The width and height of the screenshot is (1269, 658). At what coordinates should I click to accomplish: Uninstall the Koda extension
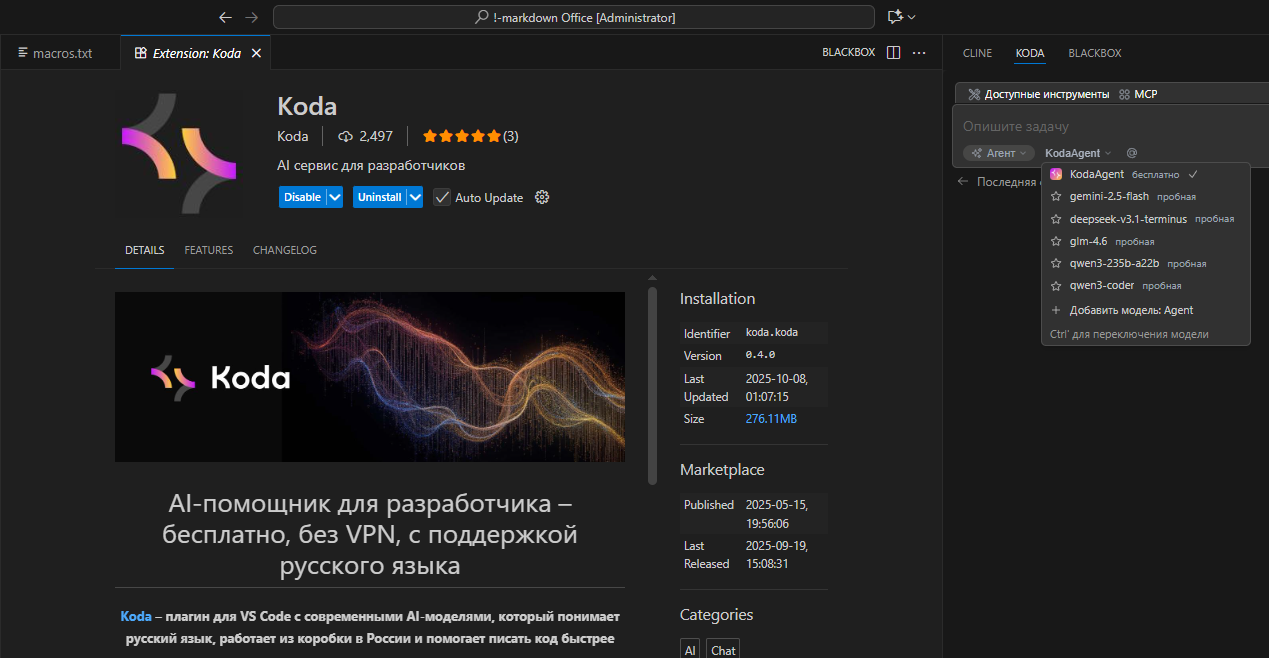click(379, 197)
